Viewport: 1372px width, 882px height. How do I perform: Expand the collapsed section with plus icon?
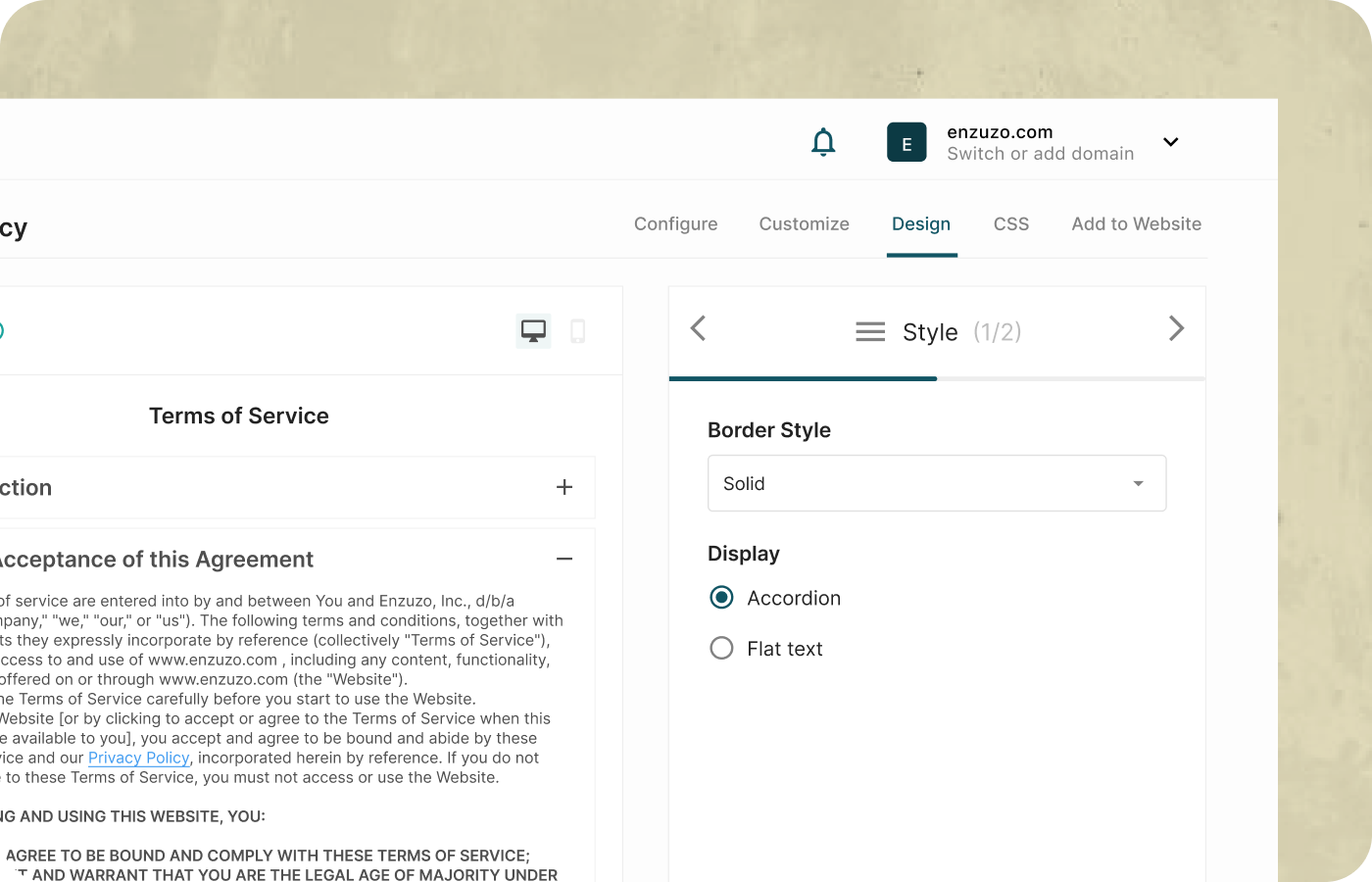(564, 487)
